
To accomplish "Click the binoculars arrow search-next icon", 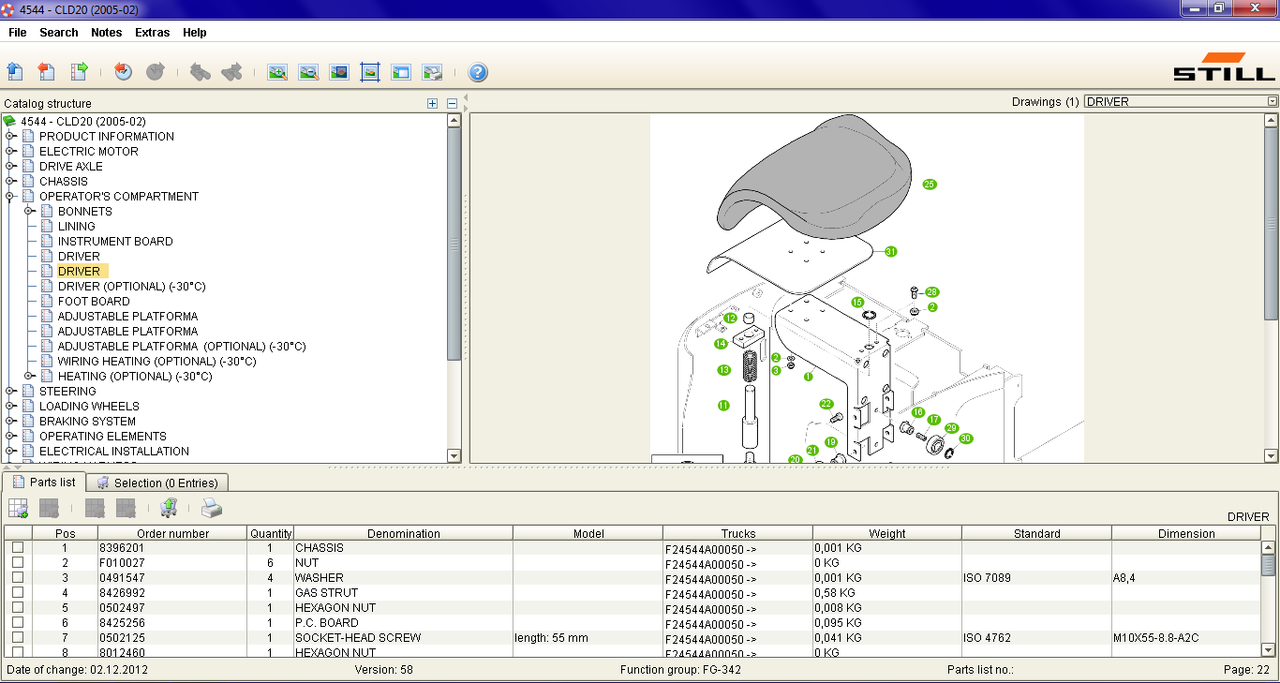I will pos(232,71).
